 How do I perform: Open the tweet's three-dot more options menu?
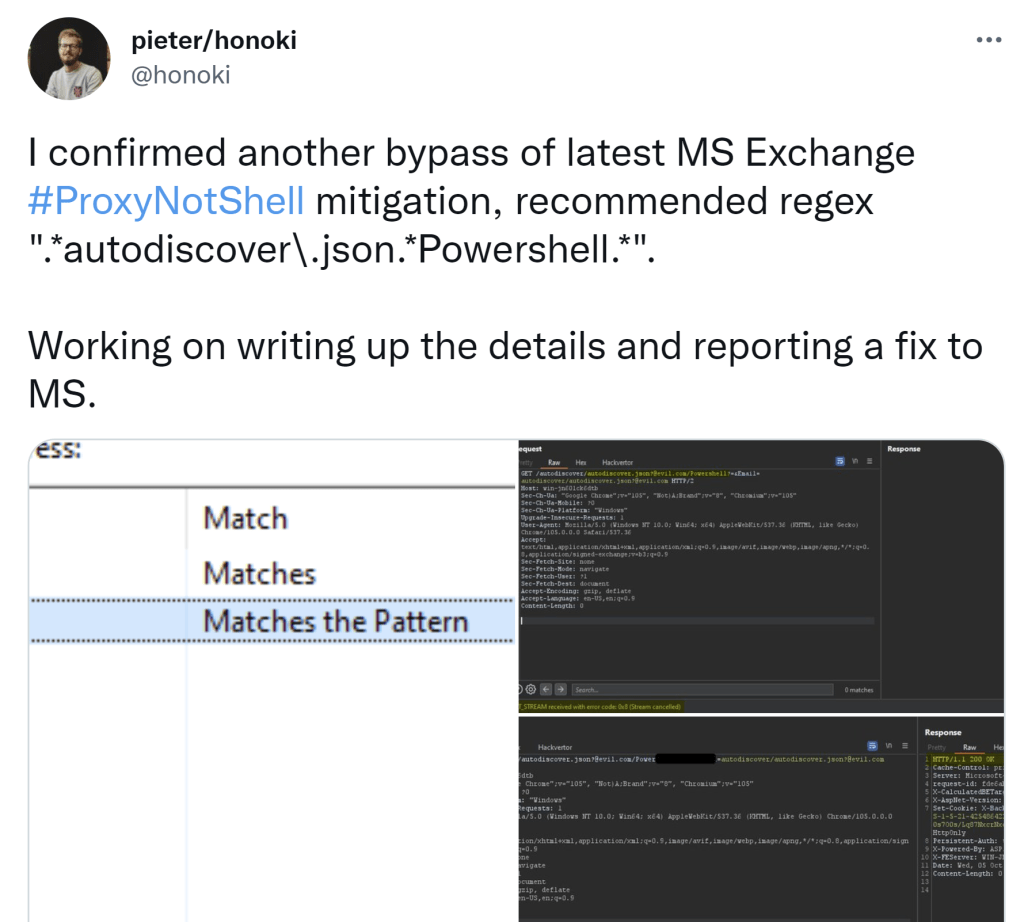click(988, 41)
